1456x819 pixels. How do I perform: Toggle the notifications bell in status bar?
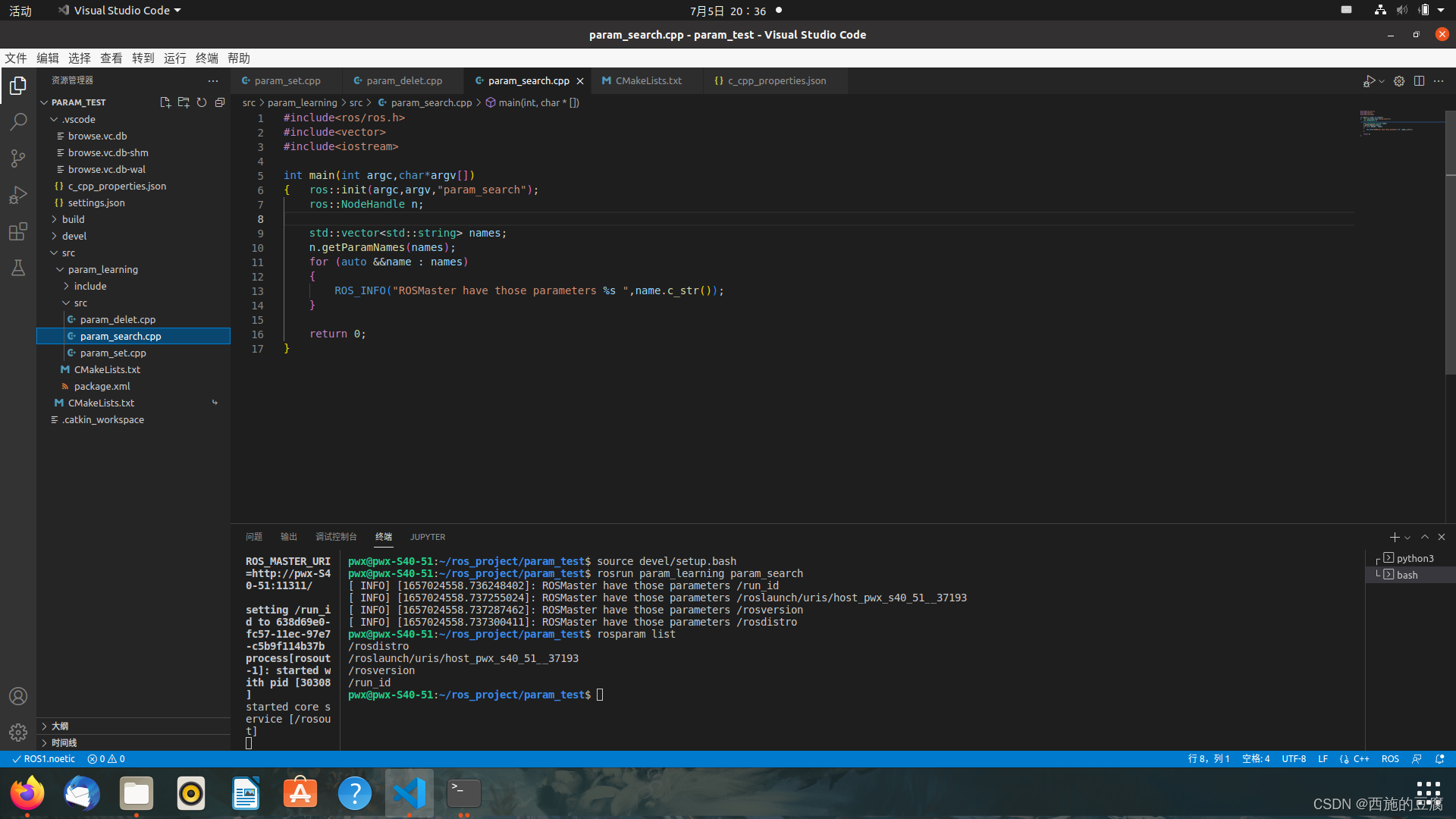1440,759
